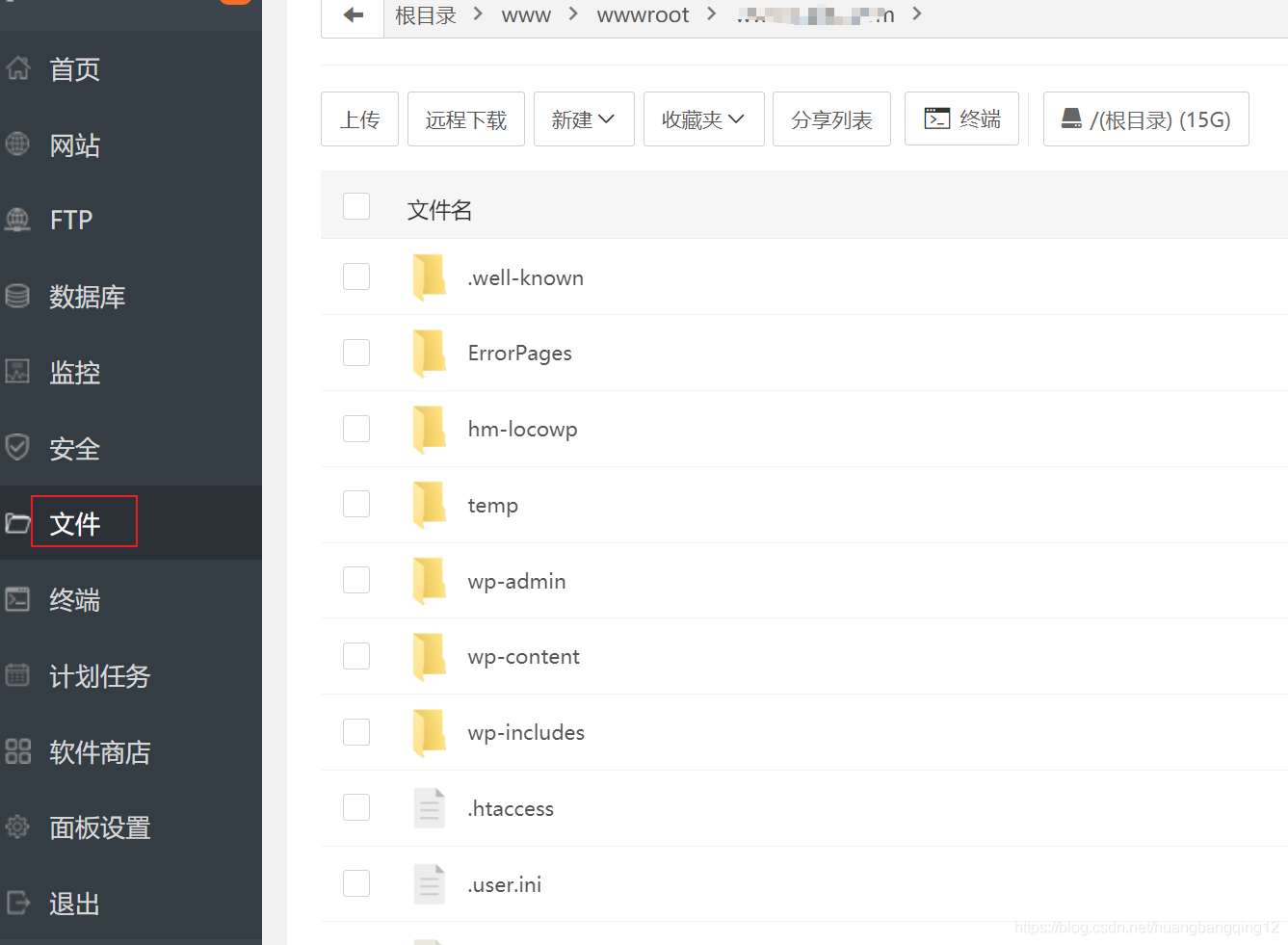Click the 远程下载 button
The height and width of the screenshot is (945, 1288).
tap(466, 119)
